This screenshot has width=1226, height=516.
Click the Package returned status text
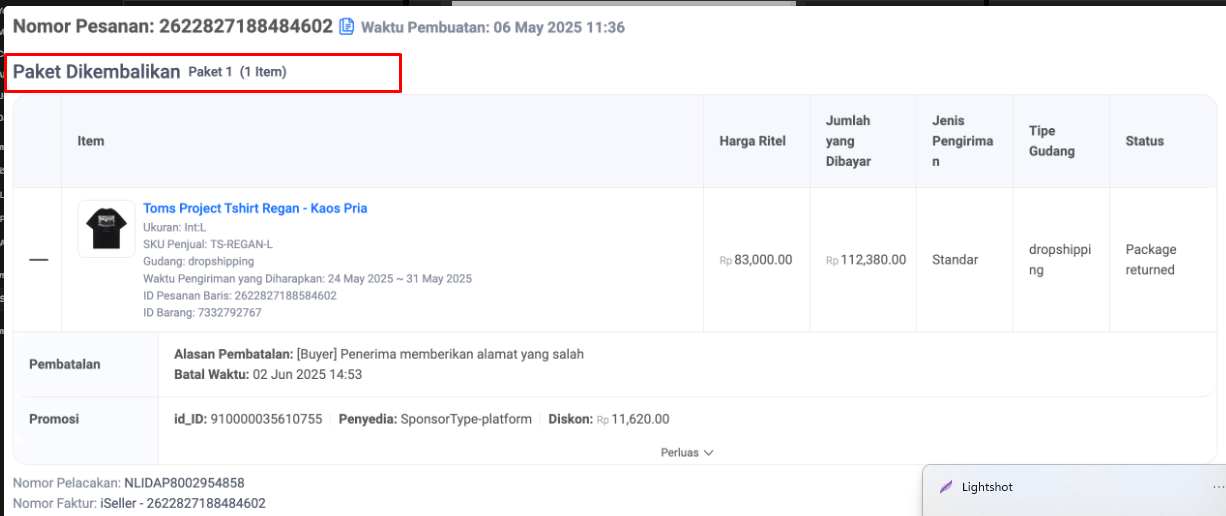tap(1150, 260)
